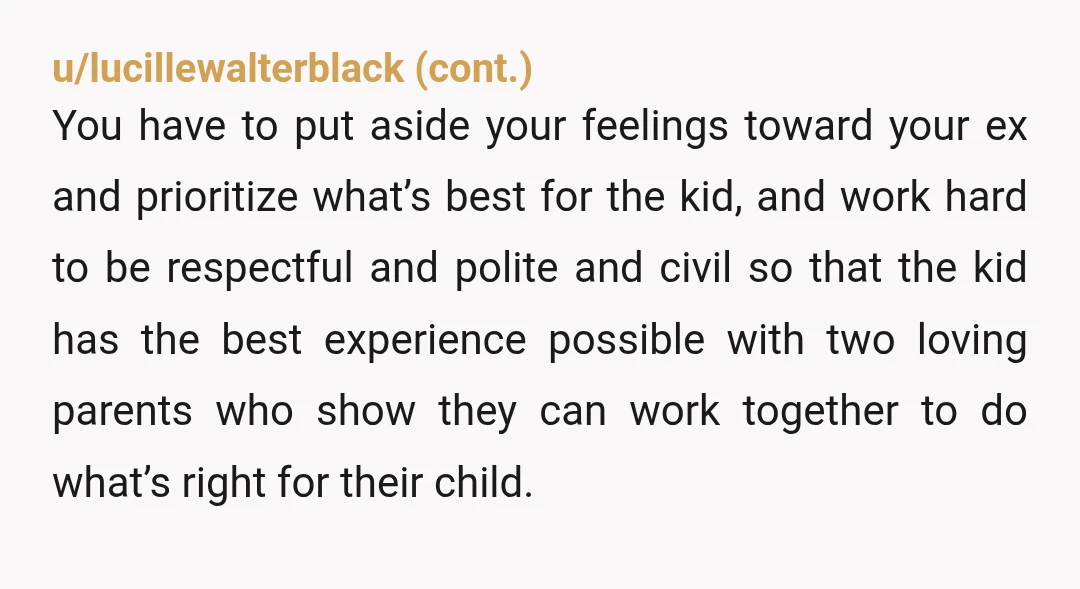The image size is (1080, 589).
Task: Click the word "child." ending the comment
Action: coord(484,482)
